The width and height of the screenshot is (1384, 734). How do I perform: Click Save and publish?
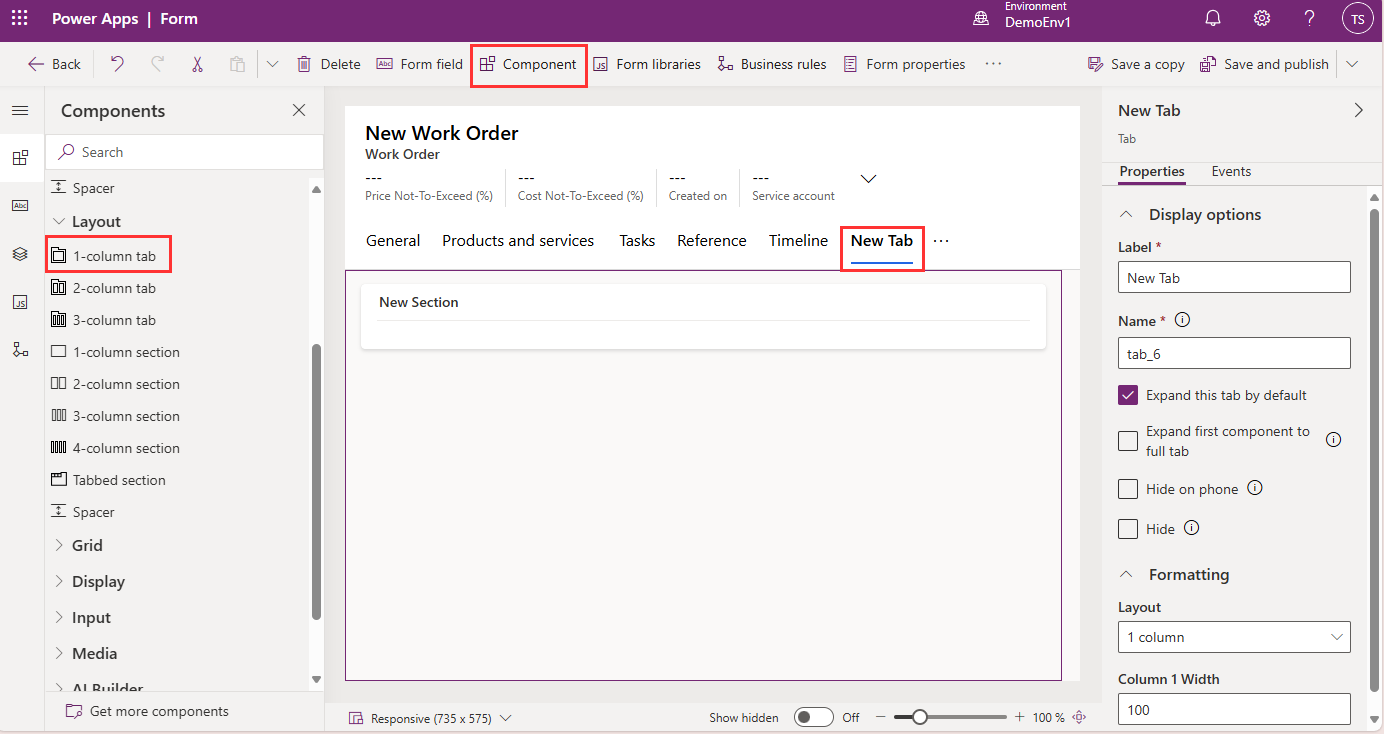point(1264,64)
